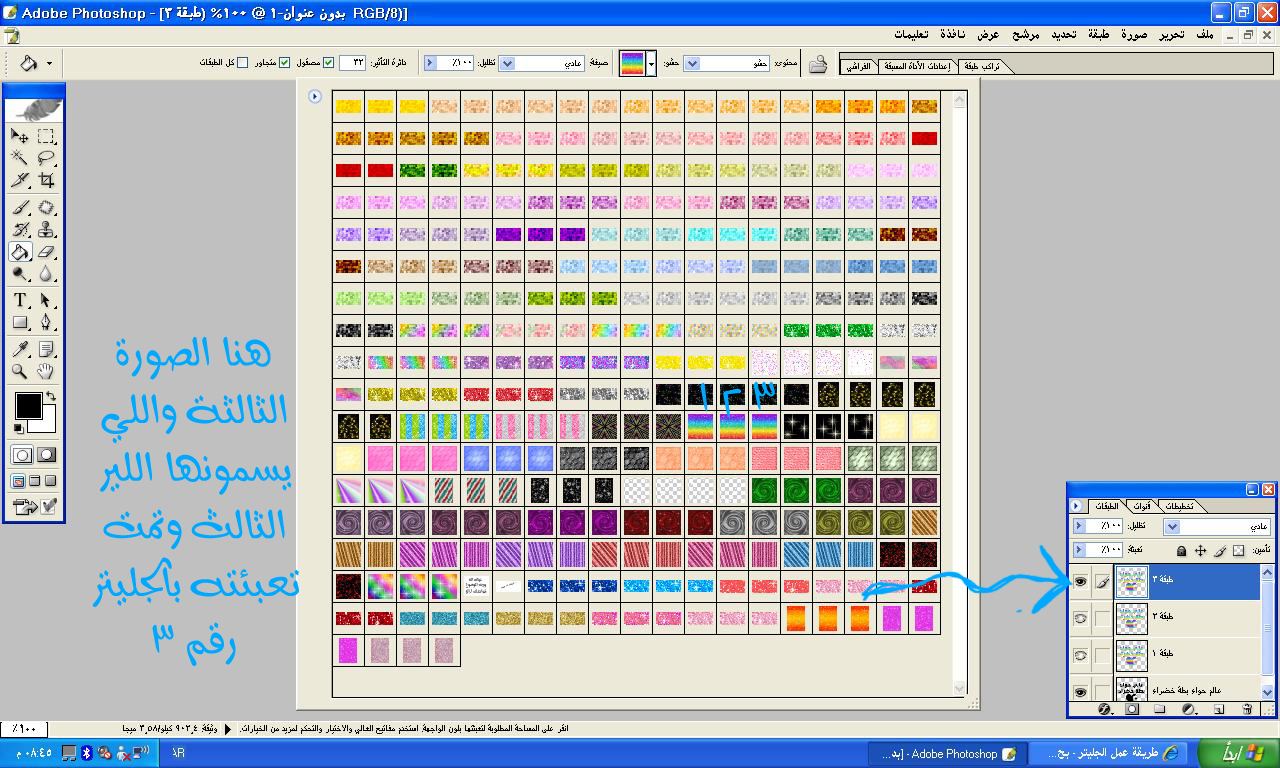
Task: Switch to the قنوات (Channels) tab
Action: [x=1140, y=506]
